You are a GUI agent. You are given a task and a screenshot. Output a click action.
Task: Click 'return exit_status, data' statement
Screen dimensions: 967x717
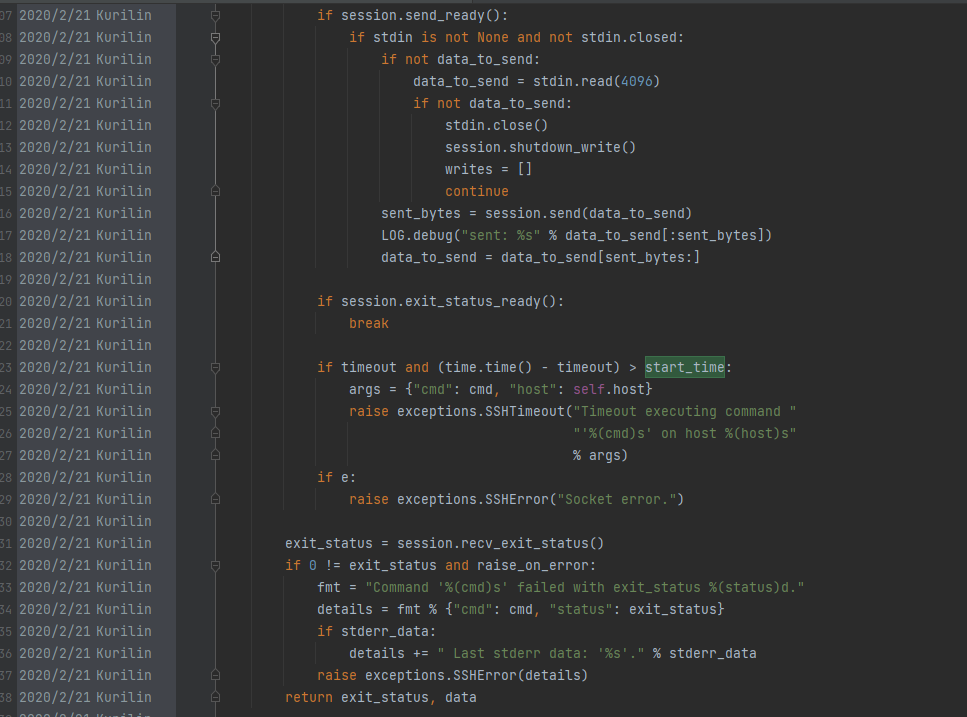click(381, 697)
